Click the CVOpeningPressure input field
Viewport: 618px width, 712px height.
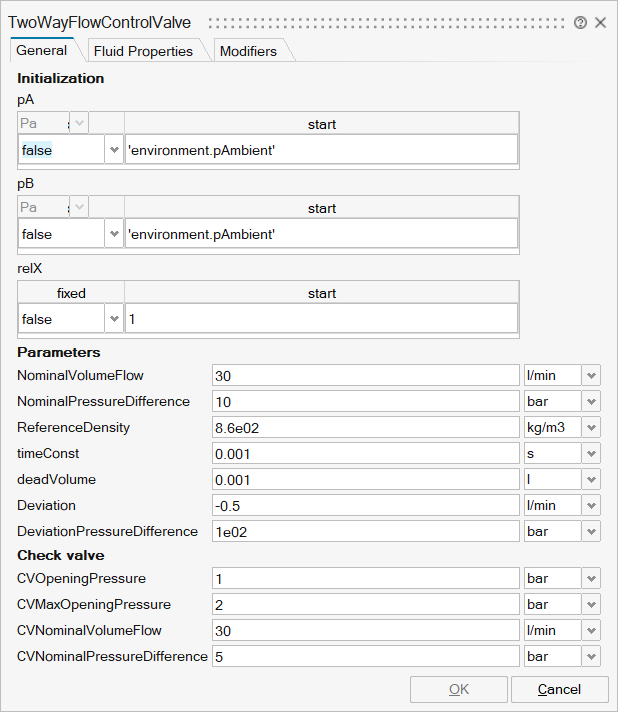(365, 578)
